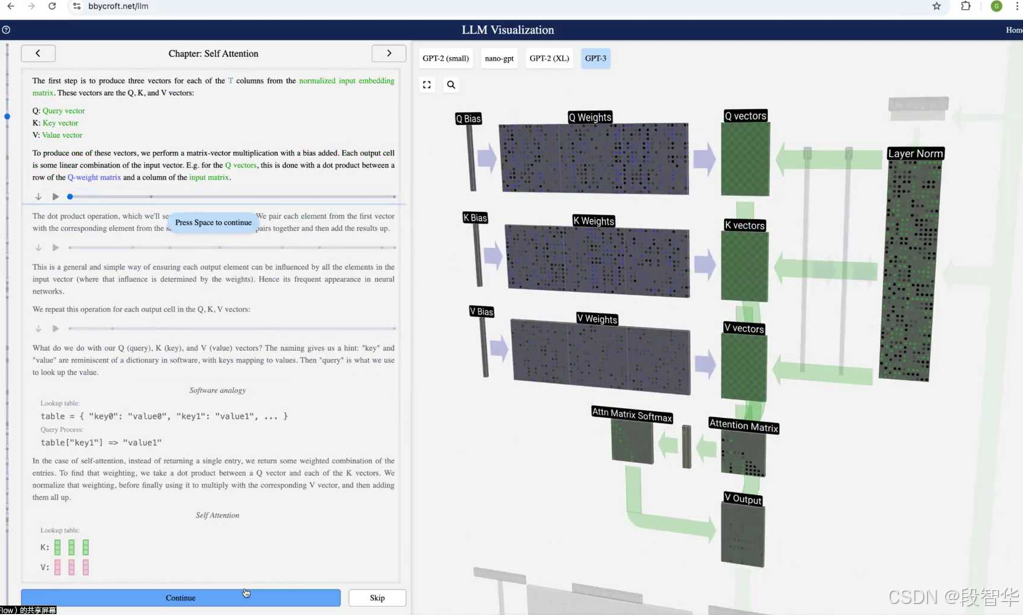The height and width of the screenshot is (615, 1023).
Task: Expand the 3D view with the fullscreen icon
Action: [427, 85]
